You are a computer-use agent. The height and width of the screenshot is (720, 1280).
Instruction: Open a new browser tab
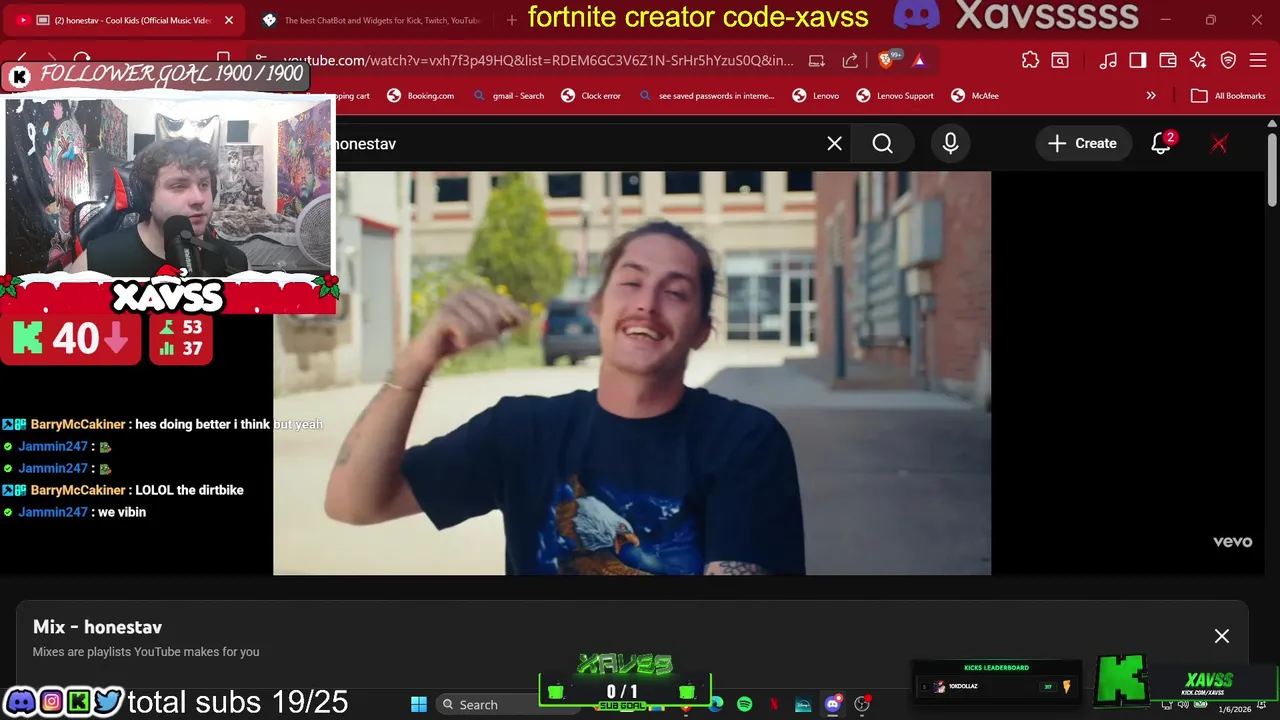512,20
